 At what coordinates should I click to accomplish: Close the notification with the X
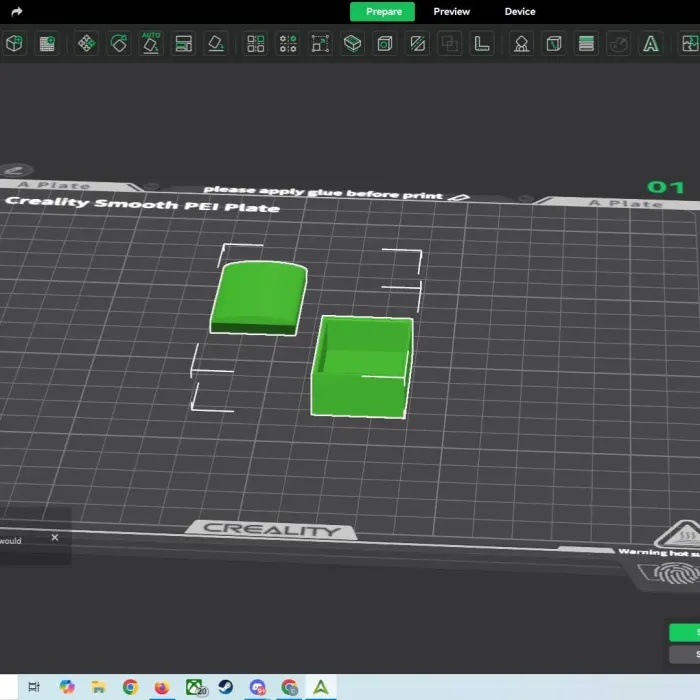[x=55, y=537]
